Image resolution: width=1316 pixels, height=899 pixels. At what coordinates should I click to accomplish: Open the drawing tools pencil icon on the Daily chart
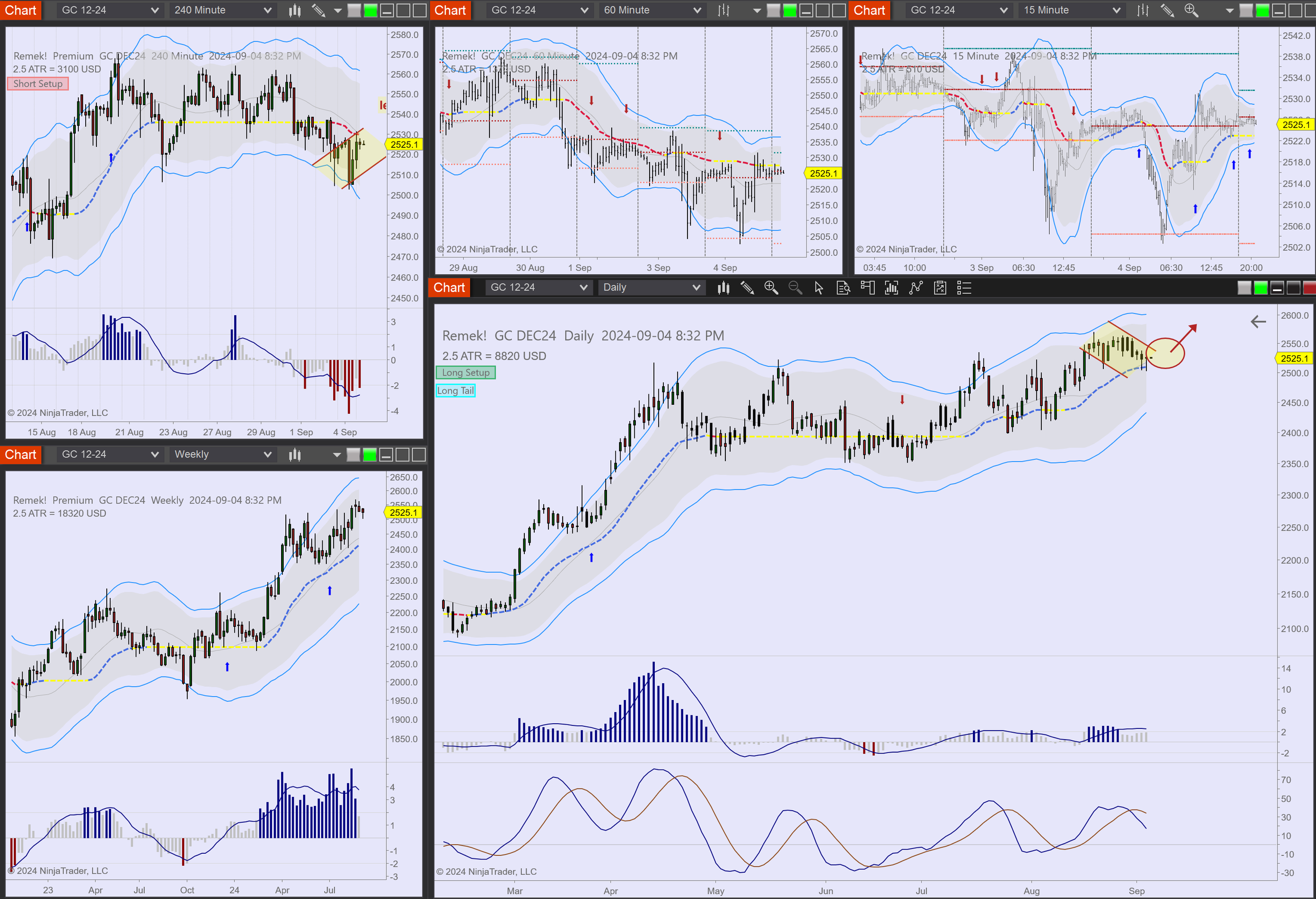click(x=747, y=287)
